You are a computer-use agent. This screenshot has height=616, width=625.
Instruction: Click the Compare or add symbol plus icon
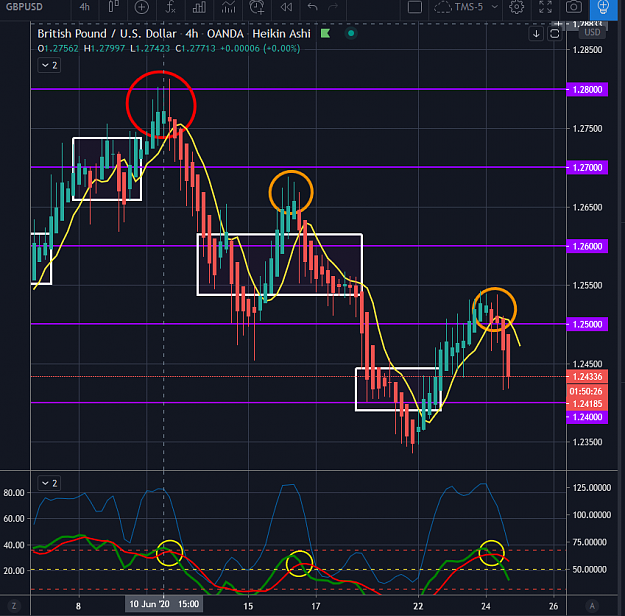click(x=142, y=7)
